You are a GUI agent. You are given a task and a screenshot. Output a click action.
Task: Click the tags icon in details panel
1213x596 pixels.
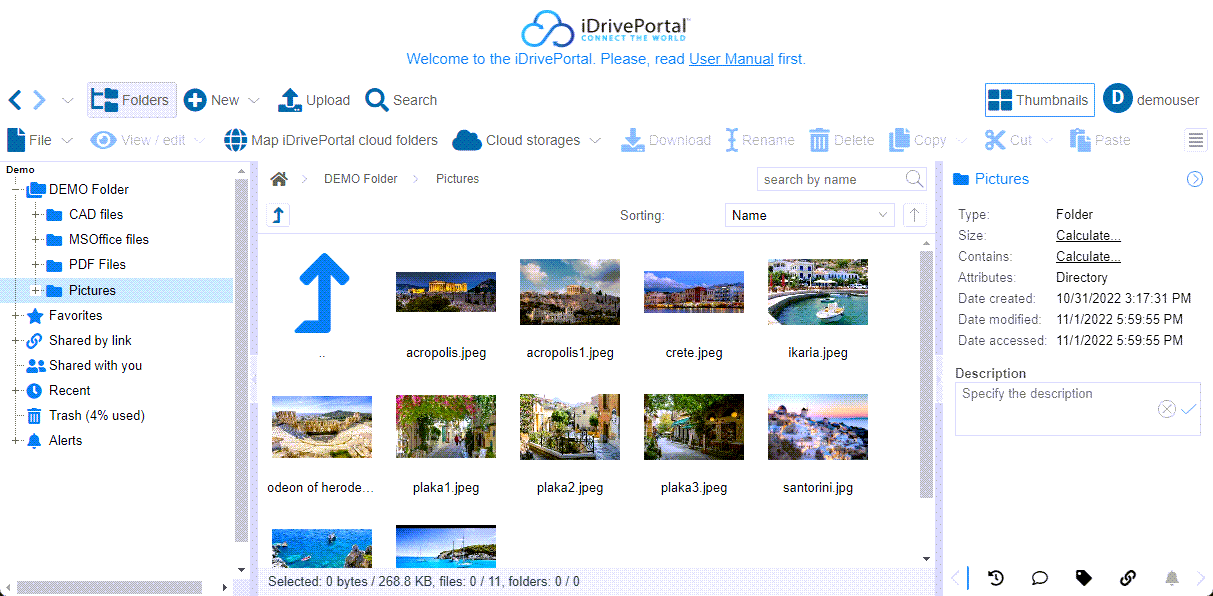pyautogui.click(x=1083, y=578)
